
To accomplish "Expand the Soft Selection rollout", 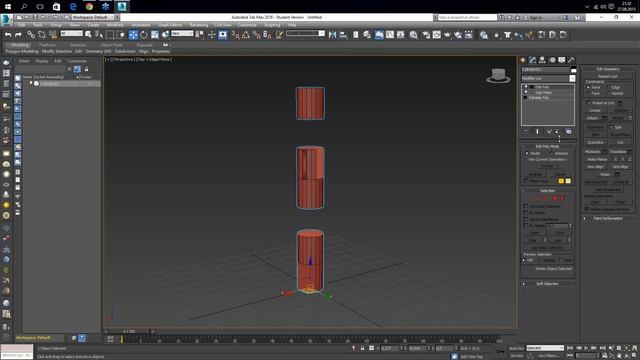I will [x=548, y=284].
